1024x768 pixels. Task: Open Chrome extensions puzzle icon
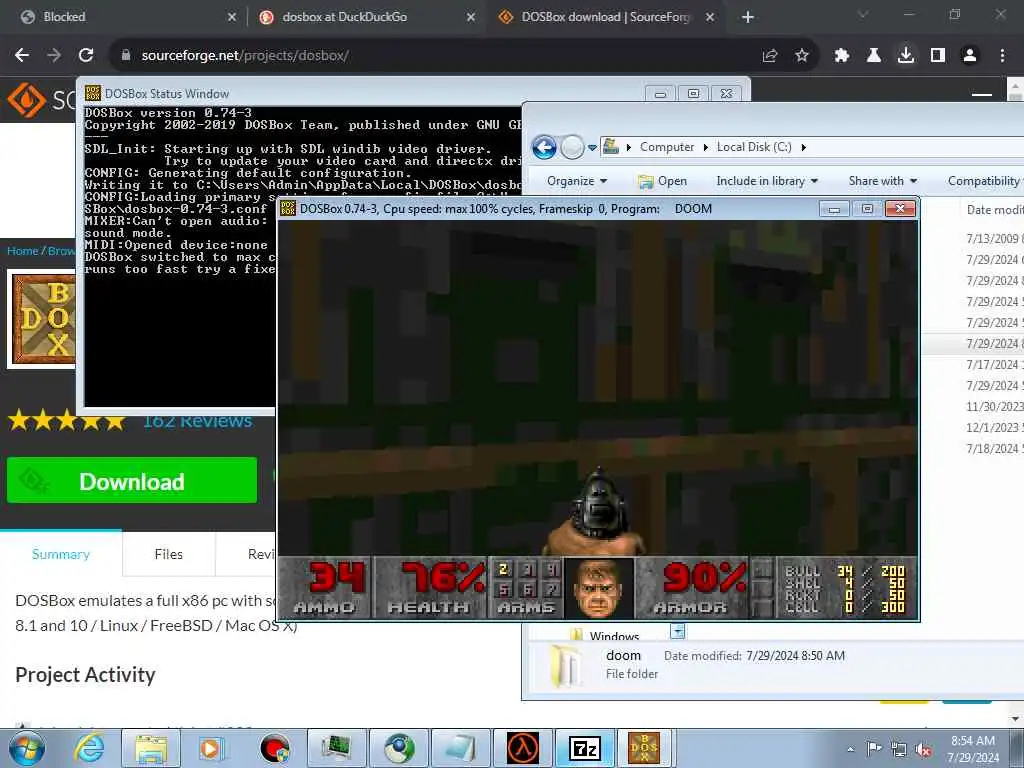842,56
